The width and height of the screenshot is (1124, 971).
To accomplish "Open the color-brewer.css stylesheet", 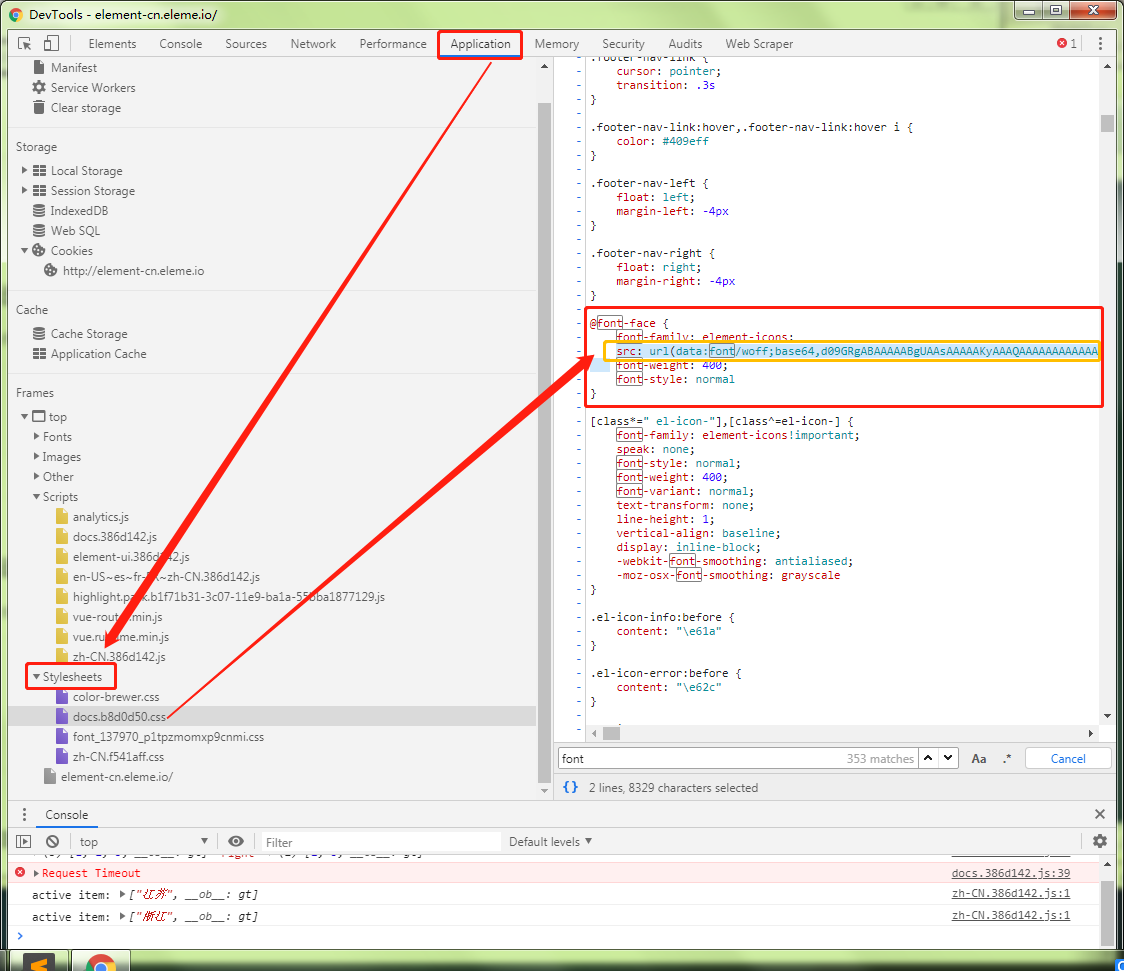I will (x=116, y=697).
